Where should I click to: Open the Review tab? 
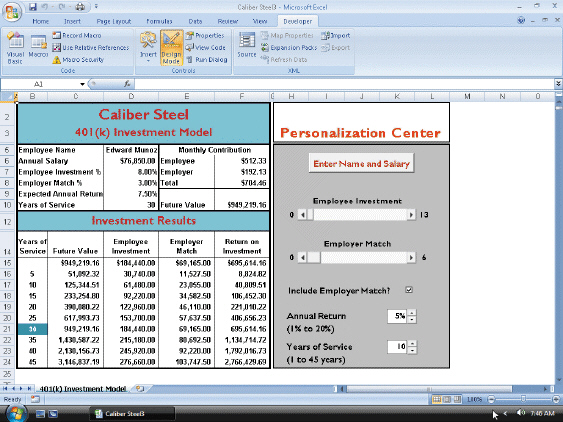pyautogui.click(x=228, y=21)
